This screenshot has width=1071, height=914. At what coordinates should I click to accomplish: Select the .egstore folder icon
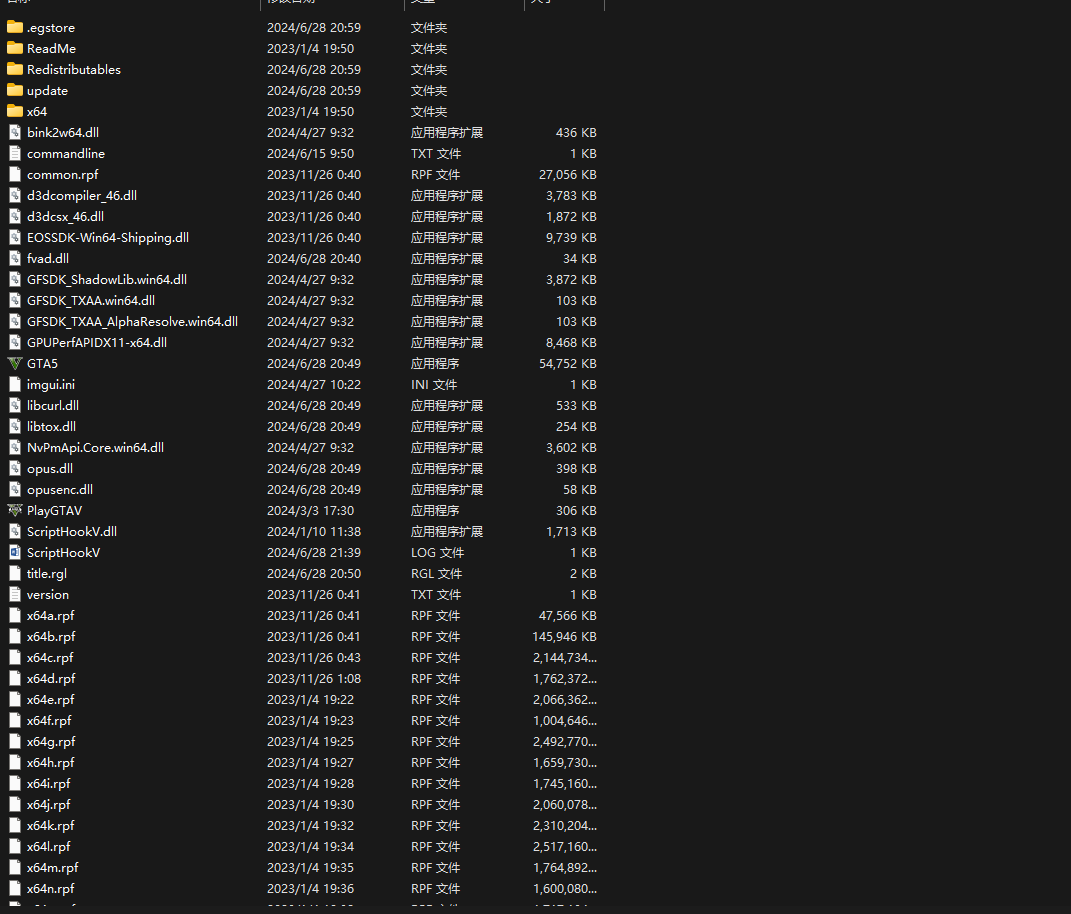15,27
